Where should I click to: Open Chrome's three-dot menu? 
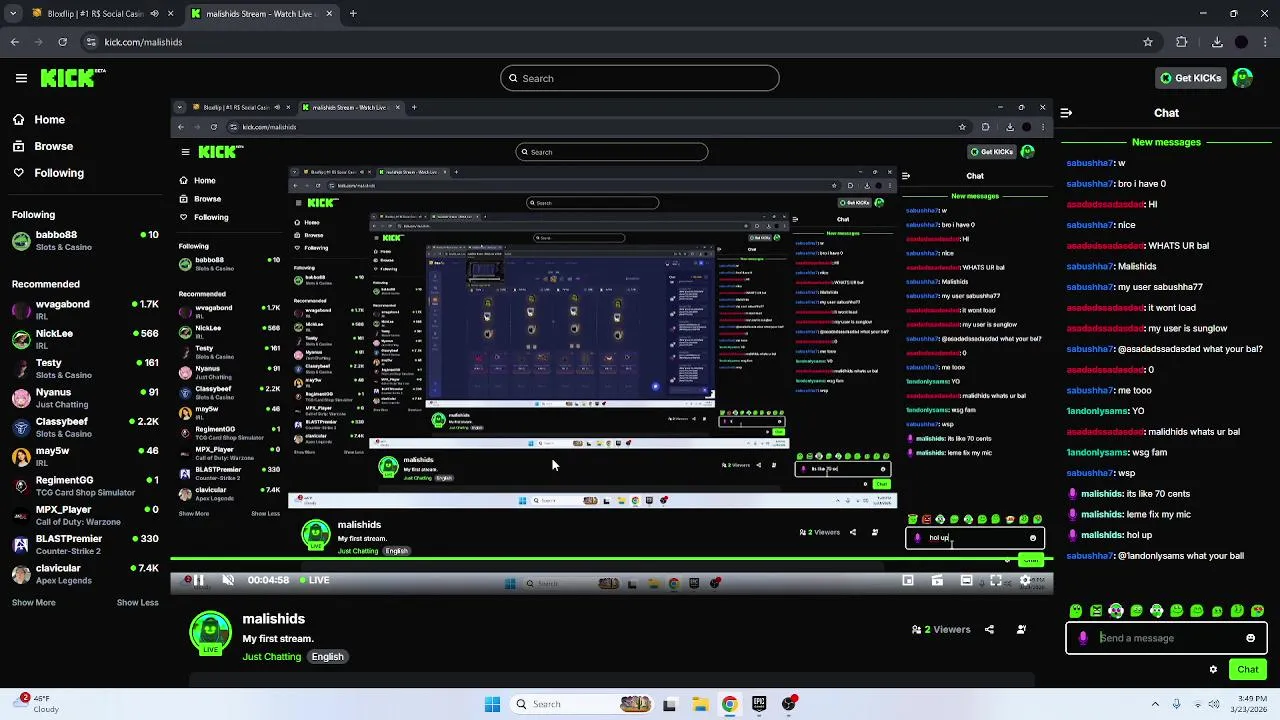point(1265,42)
